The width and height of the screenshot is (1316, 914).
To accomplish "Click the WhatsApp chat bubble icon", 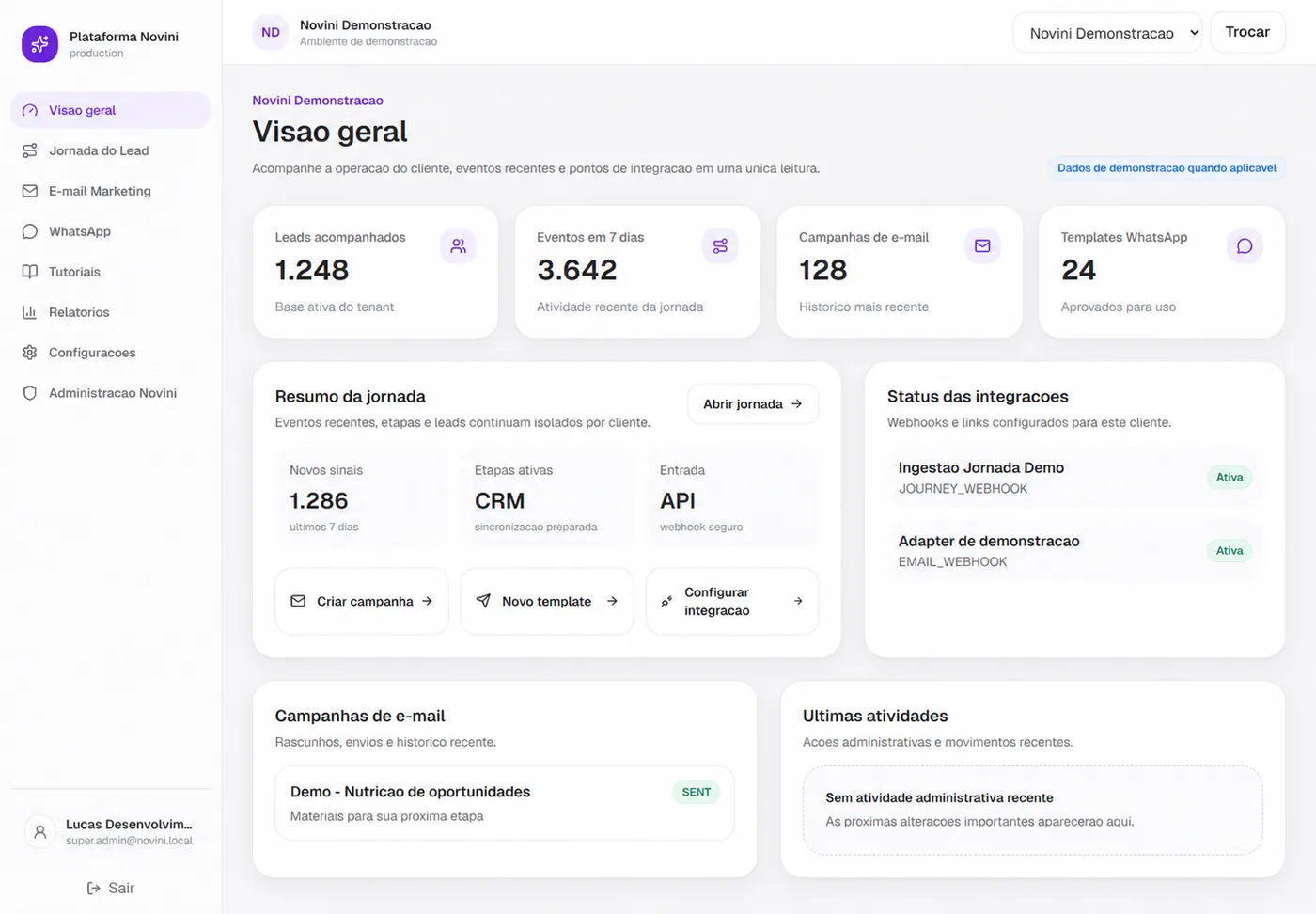I will click(x=30, y=231).
